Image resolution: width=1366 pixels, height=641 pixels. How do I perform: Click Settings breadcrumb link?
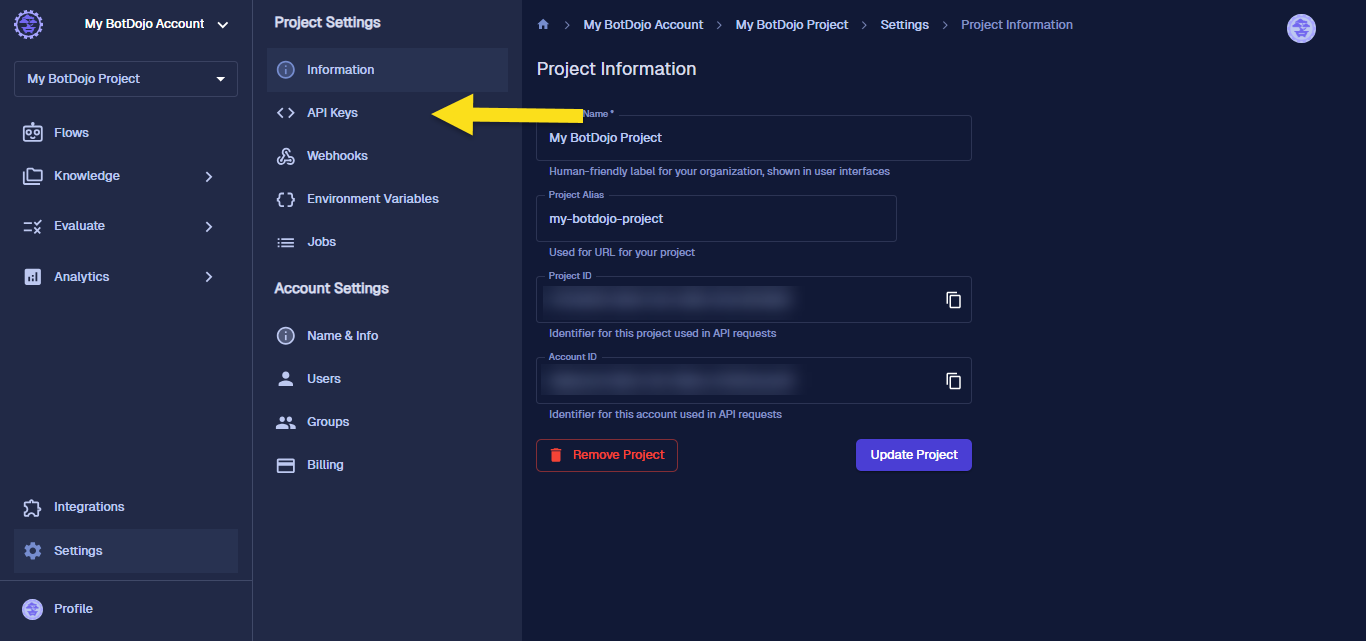click(905, 25)
